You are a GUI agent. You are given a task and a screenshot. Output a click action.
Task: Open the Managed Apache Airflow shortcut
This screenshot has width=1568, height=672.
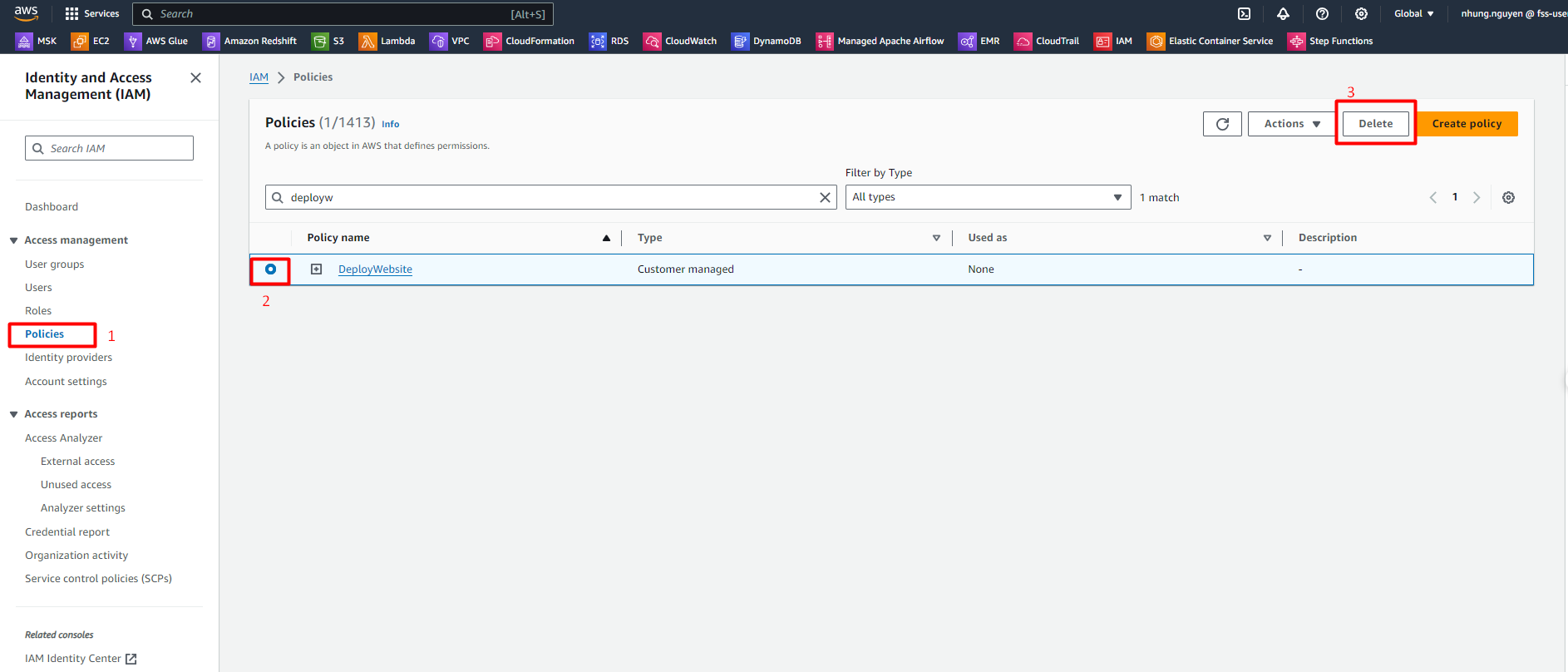pos(880,41)
